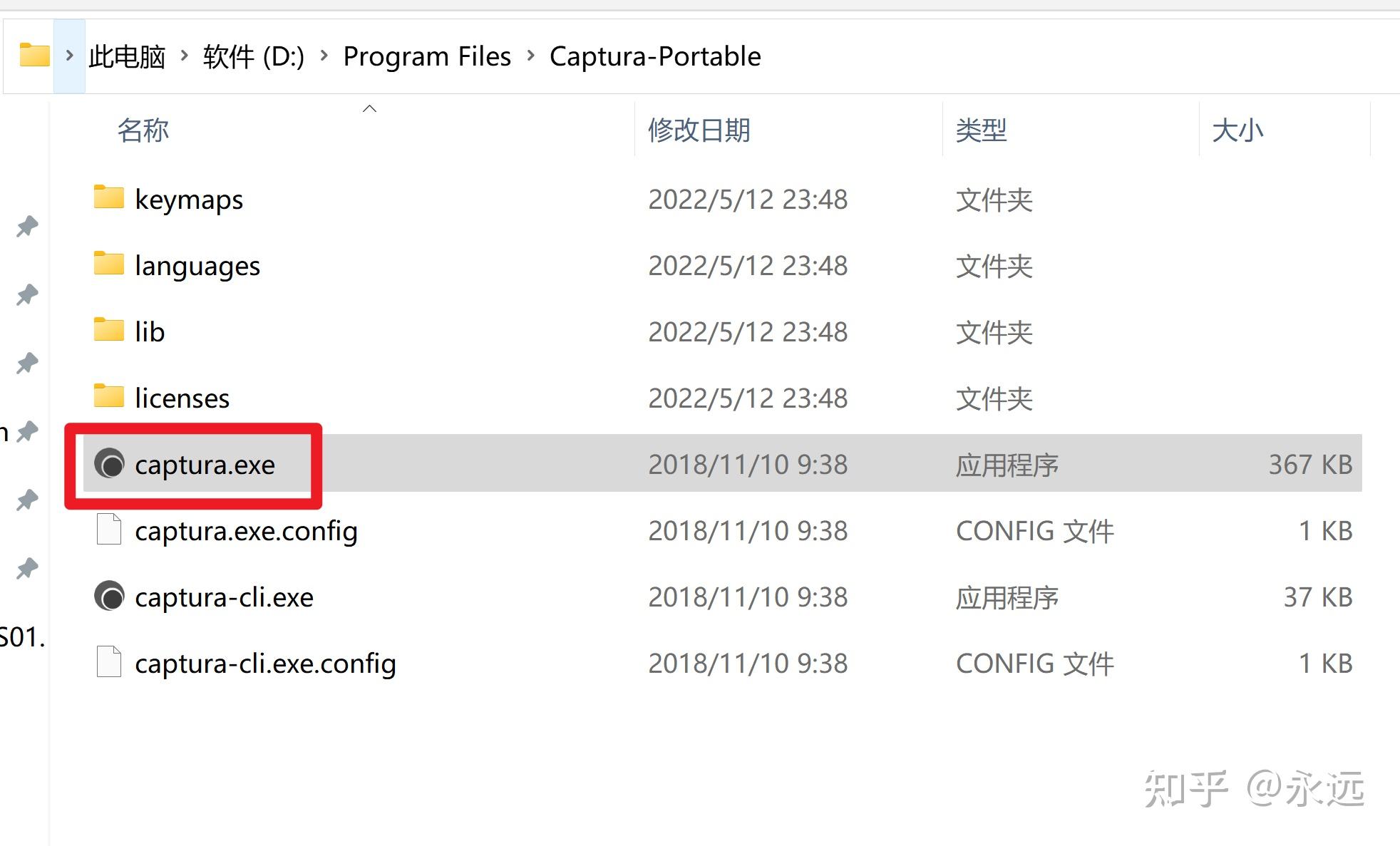1400x846 pixels.
Task: Click the lib folder icon
Action: 109,330
